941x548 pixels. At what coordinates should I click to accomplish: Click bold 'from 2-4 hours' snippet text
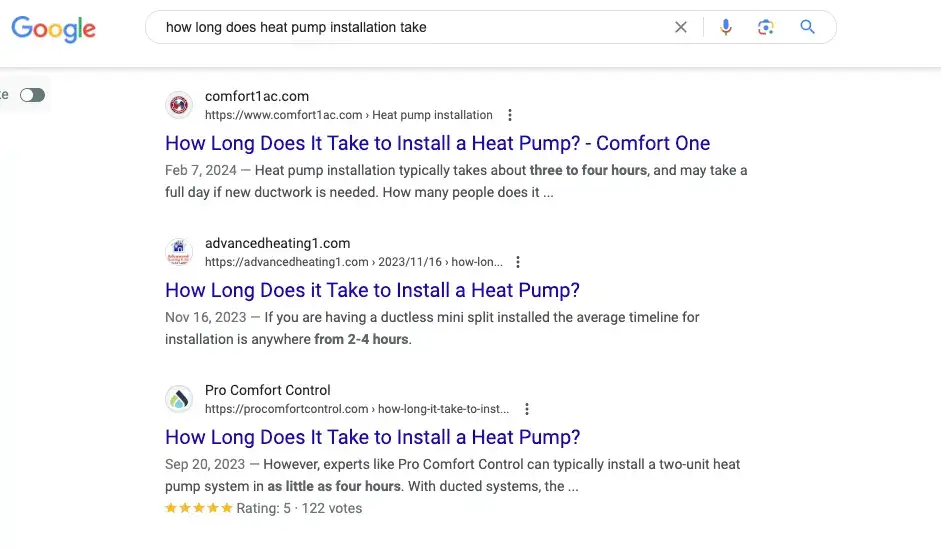coord(361,339)
